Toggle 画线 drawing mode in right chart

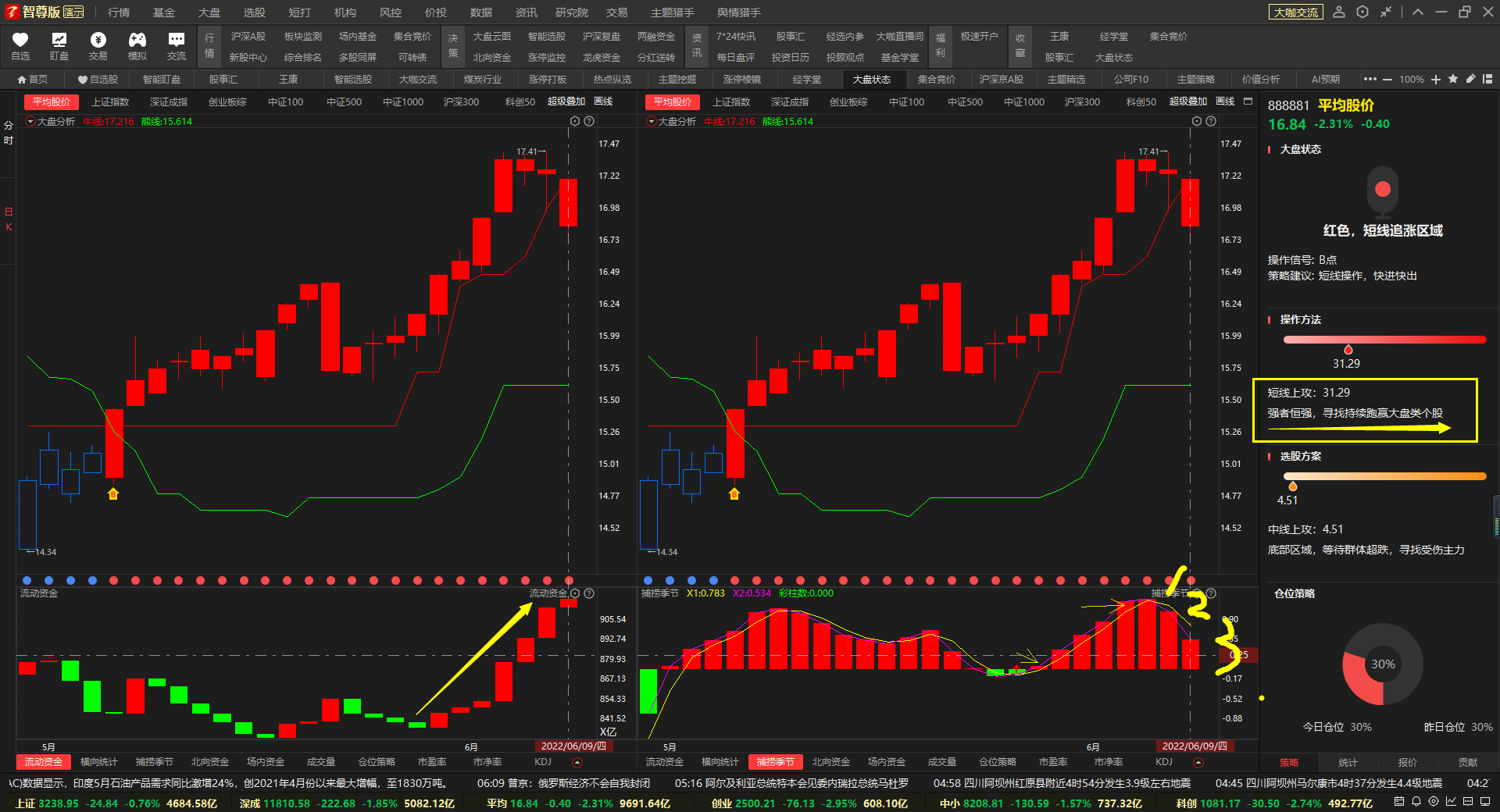click(x=1225, y=101)
